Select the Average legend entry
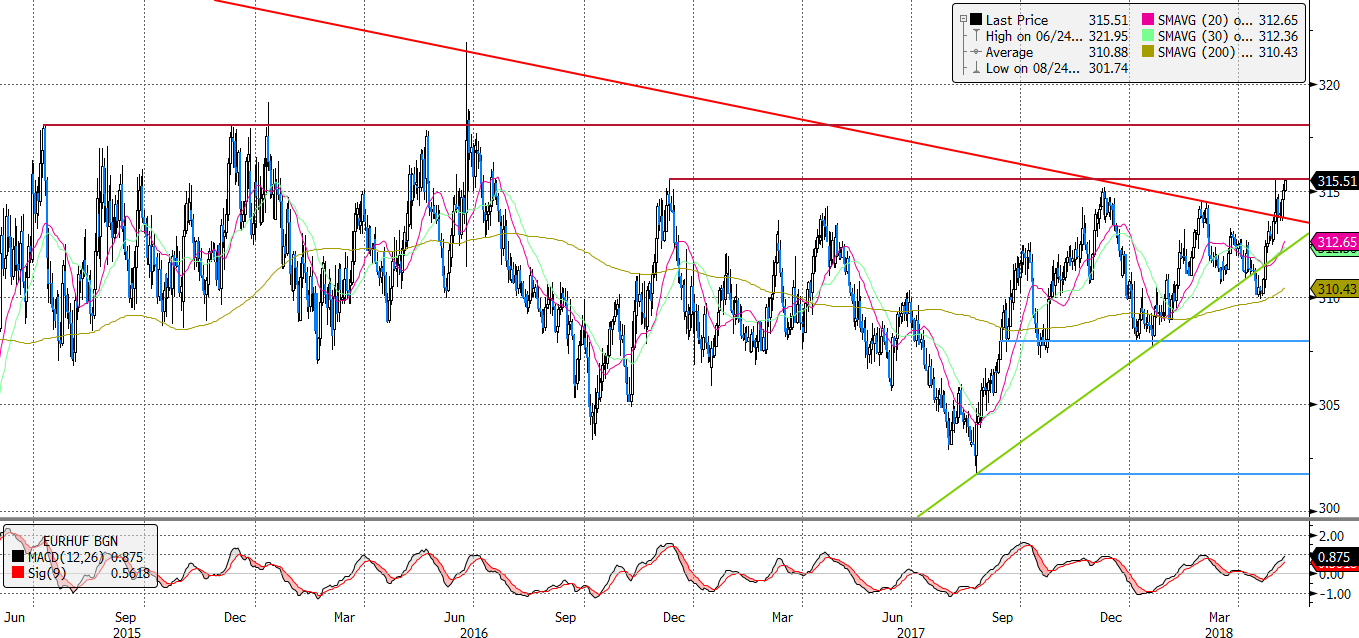The width and height of the screenshot is (1359, 638). click(1010, 52)
